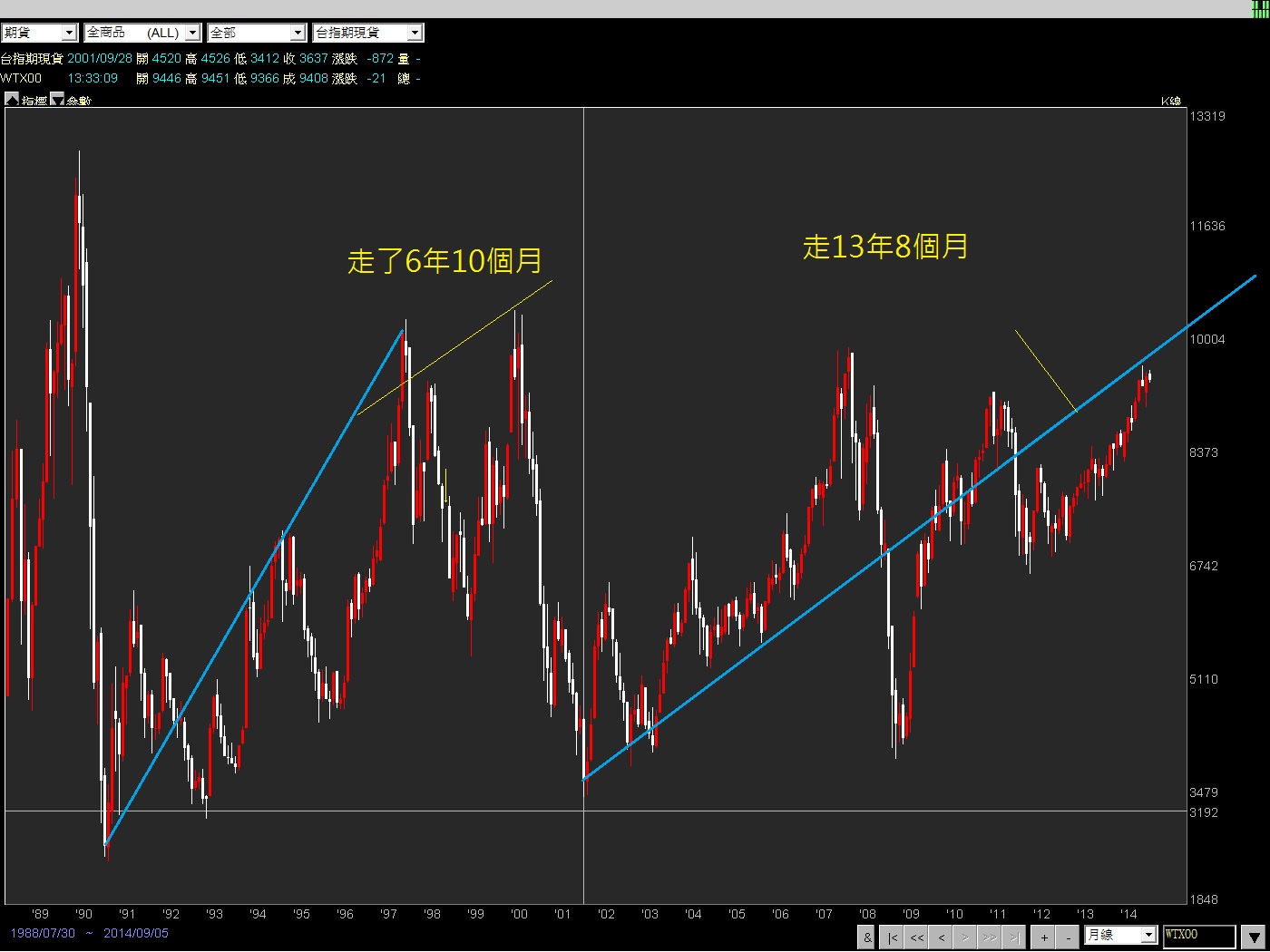Click the green indicator icon at top right

(x=1259, y=9)
